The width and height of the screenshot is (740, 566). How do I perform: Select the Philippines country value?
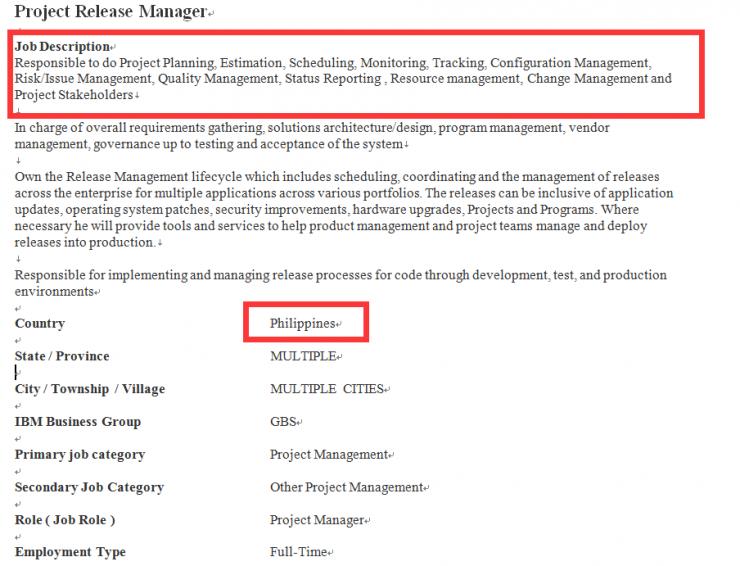pyautogui.click(x=302, y=324)
